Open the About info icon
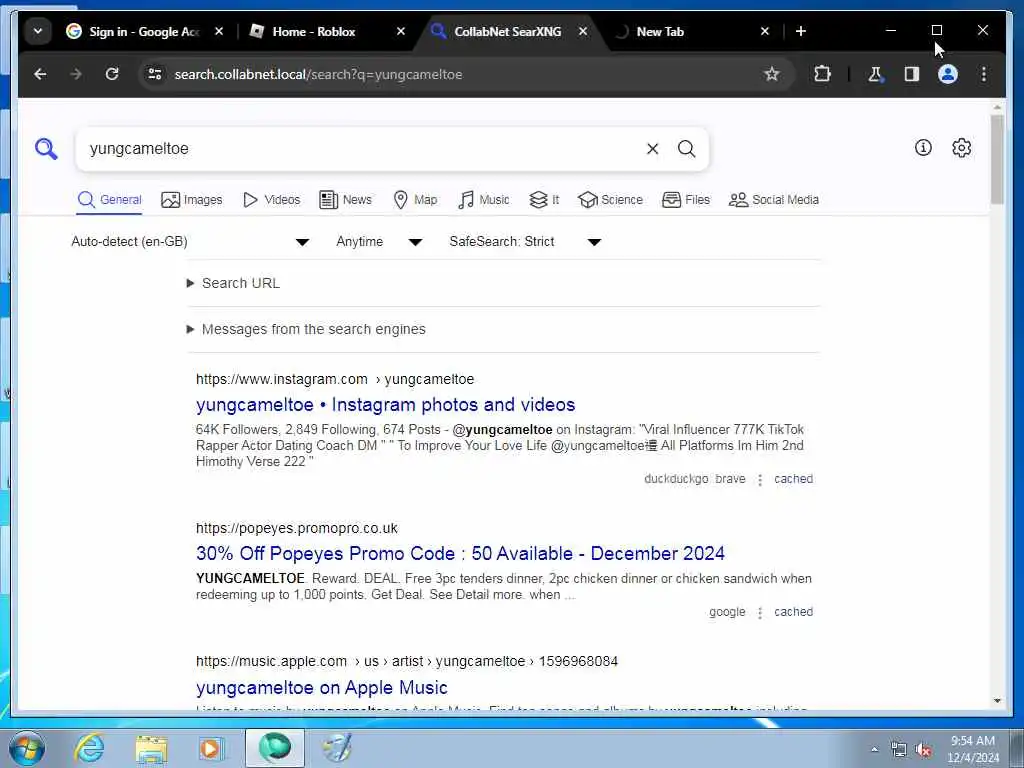The width and height of the screenshot is (1024, 768). click(923, 148)
